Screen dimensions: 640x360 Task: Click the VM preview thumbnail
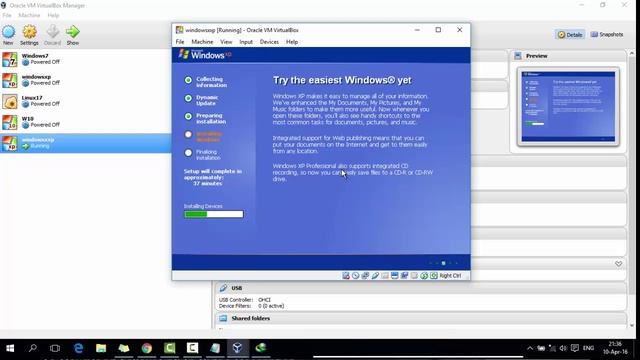[x=568, y=107]
